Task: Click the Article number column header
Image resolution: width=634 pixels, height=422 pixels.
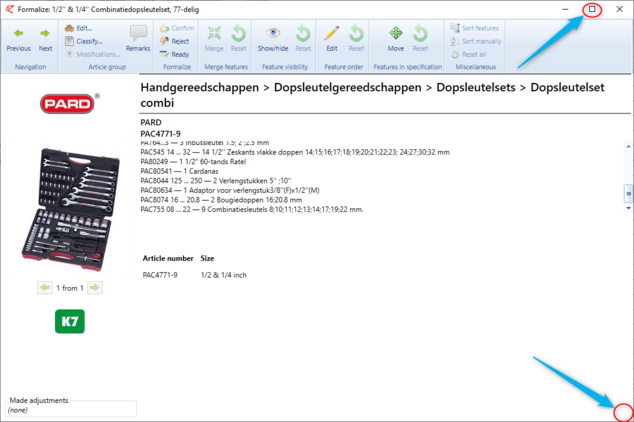Action: (168, 258)
